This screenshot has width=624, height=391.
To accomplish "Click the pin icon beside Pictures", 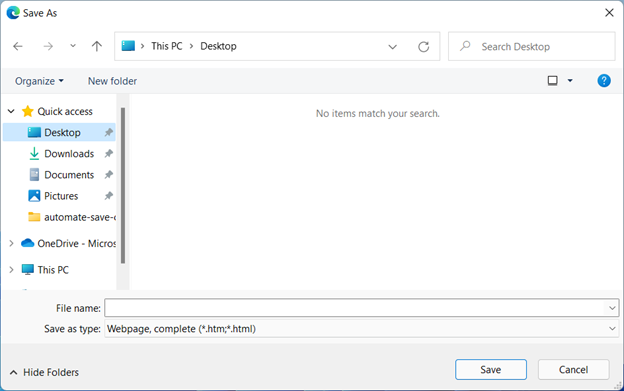I will 109,196.
